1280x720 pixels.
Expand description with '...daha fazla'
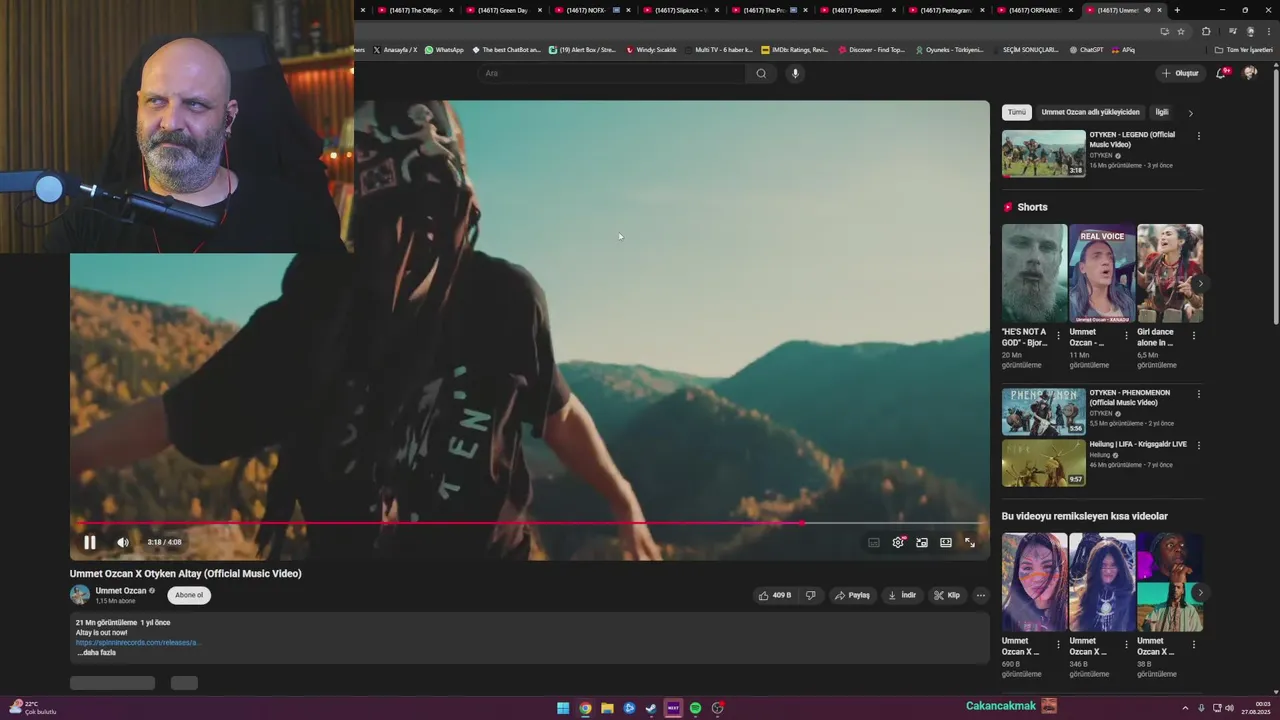pos(96,653)
